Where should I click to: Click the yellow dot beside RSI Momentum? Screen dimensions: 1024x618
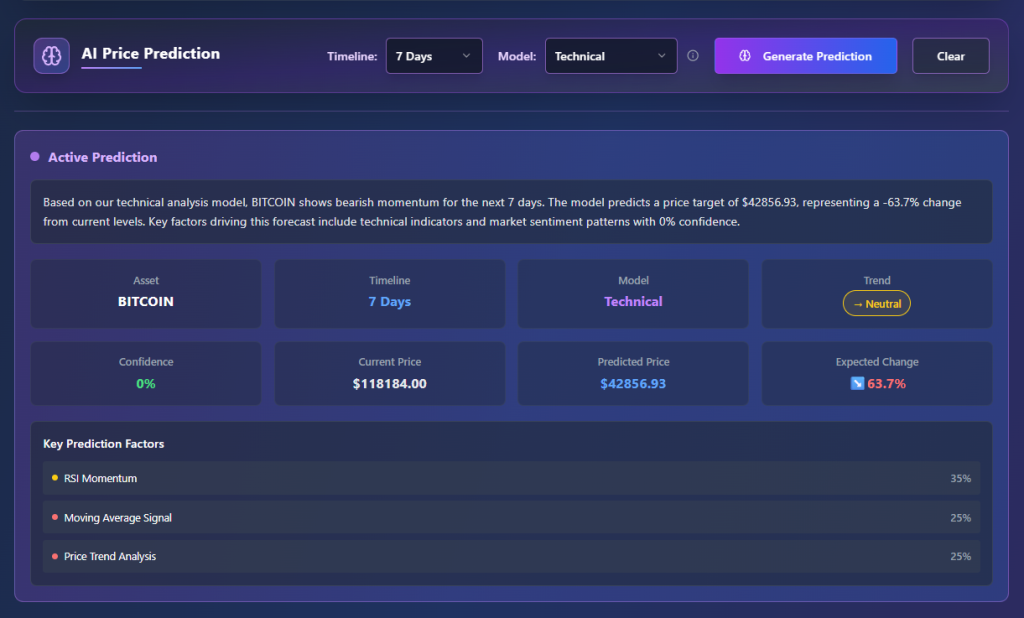[x=54, y=478]
